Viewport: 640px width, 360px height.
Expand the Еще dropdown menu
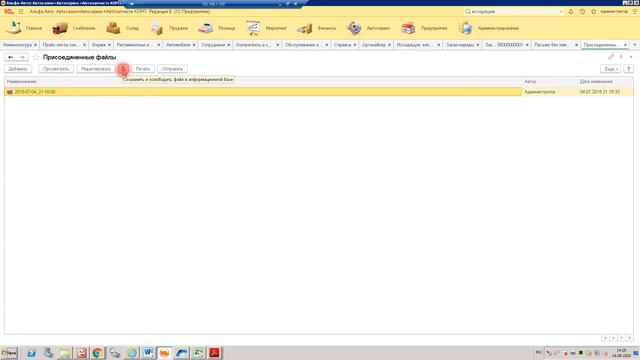pyautogui.click(x=611, y=69)
